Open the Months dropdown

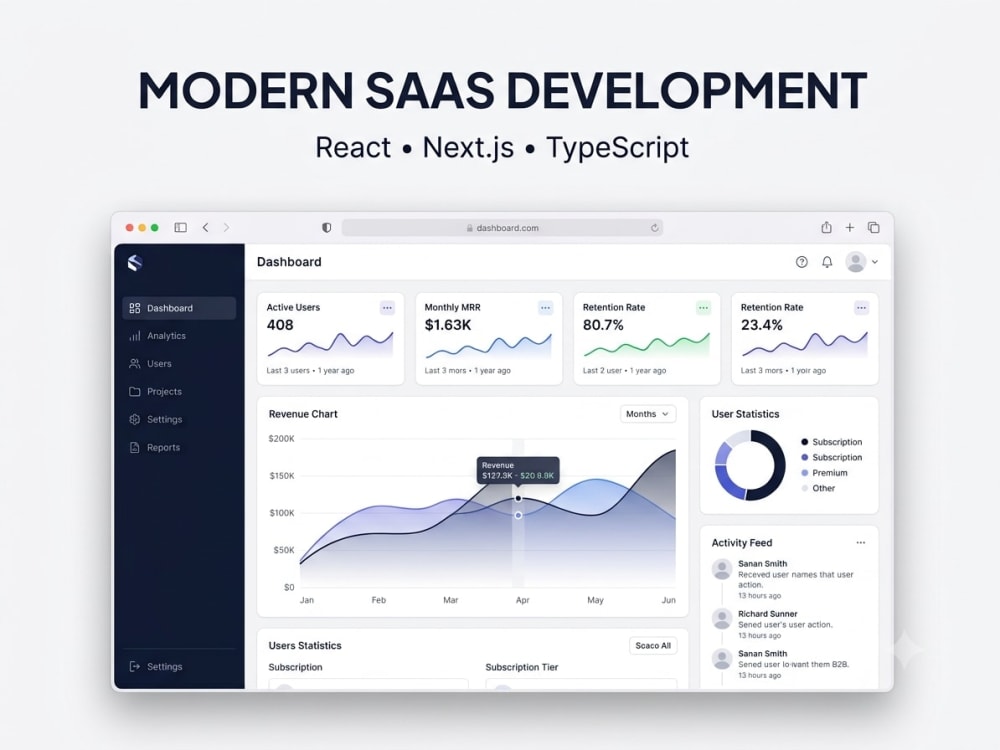tap(648, 414)
